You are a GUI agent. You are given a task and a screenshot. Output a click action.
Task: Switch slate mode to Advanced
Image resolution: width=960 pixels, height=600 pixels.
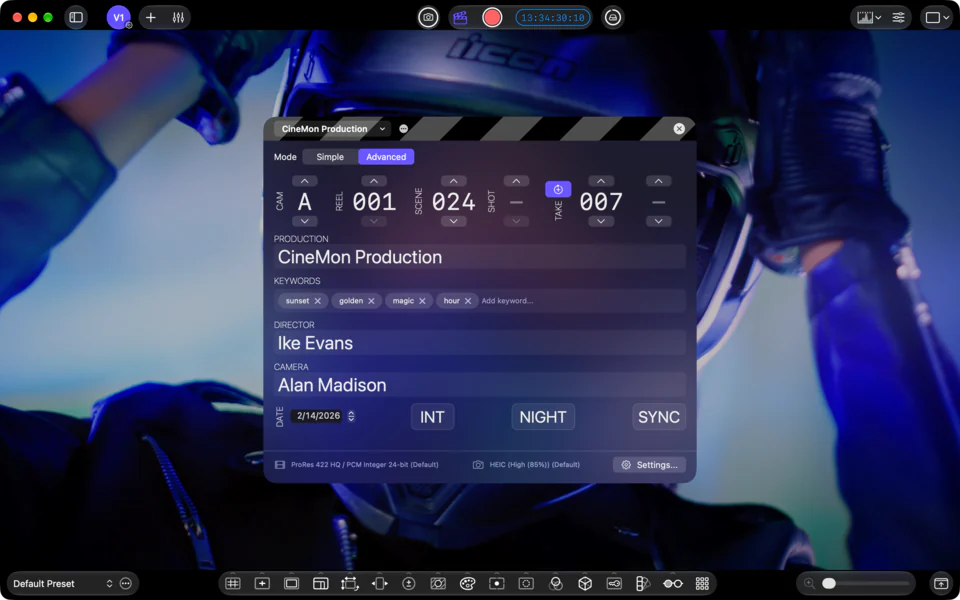pyautogui.click(x=386, y=157)
